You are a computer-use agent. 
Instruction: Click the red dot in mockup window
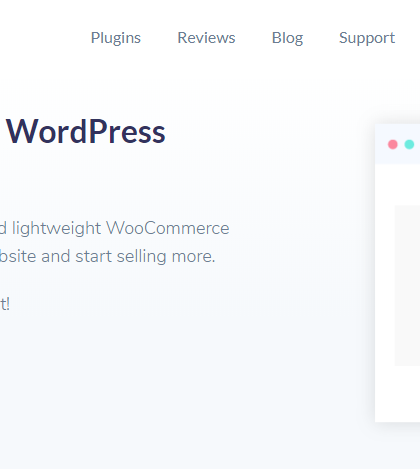tap(393, 144)
